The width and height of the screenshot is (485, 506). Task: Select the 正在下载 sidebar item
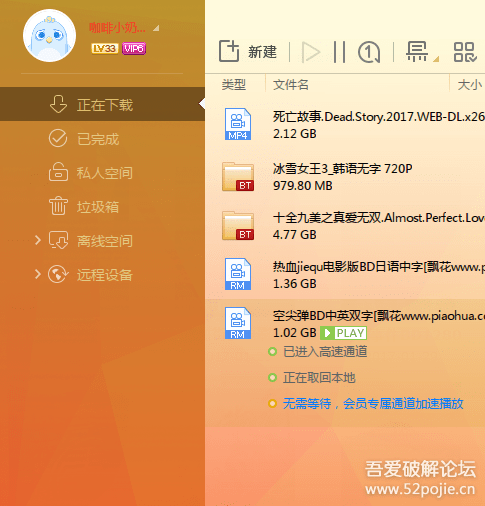[x=102, y=104]
